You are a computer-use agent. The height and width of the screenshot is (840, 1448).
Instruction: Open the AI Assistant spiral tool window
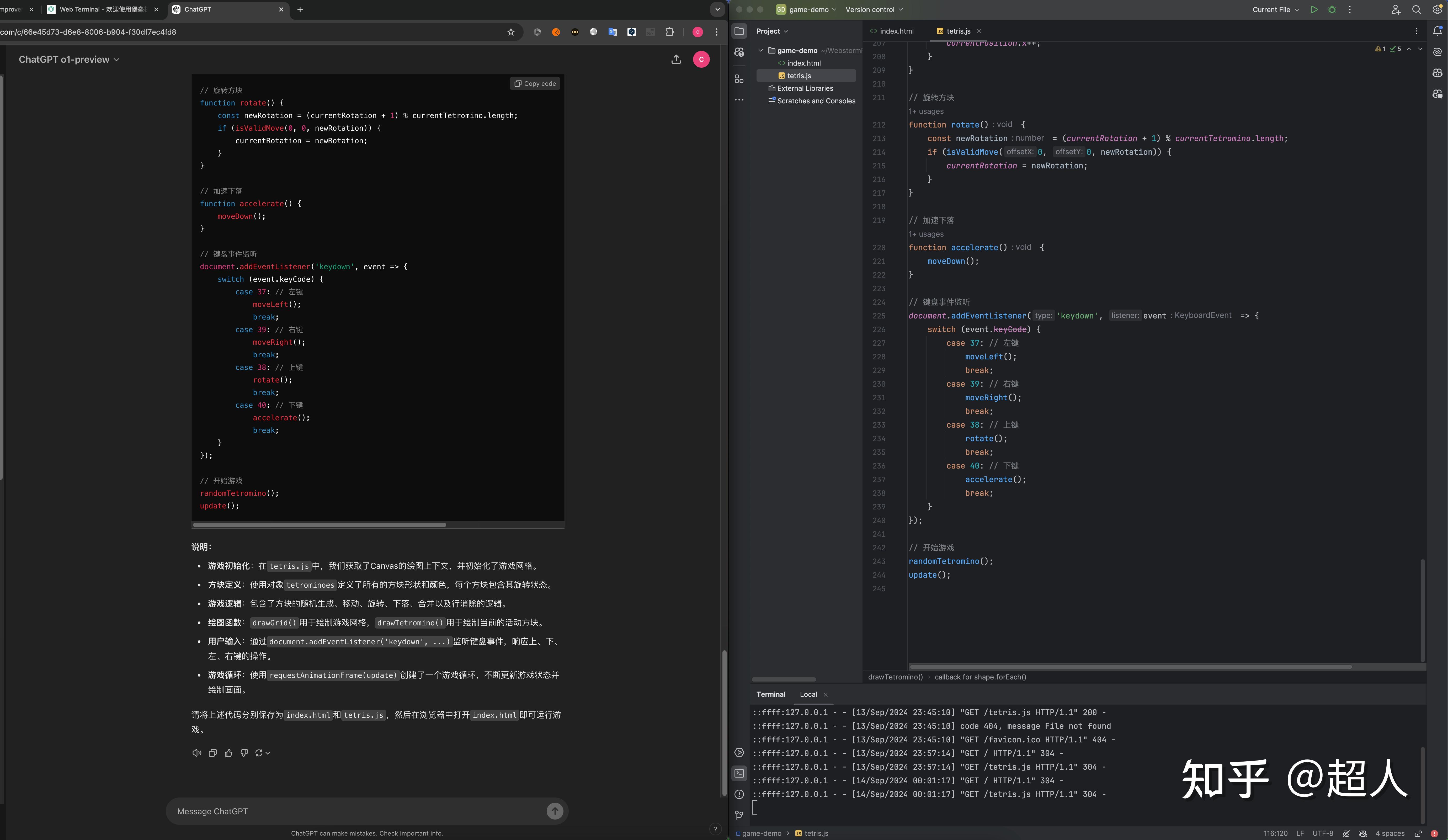[x=1437, y=52]
